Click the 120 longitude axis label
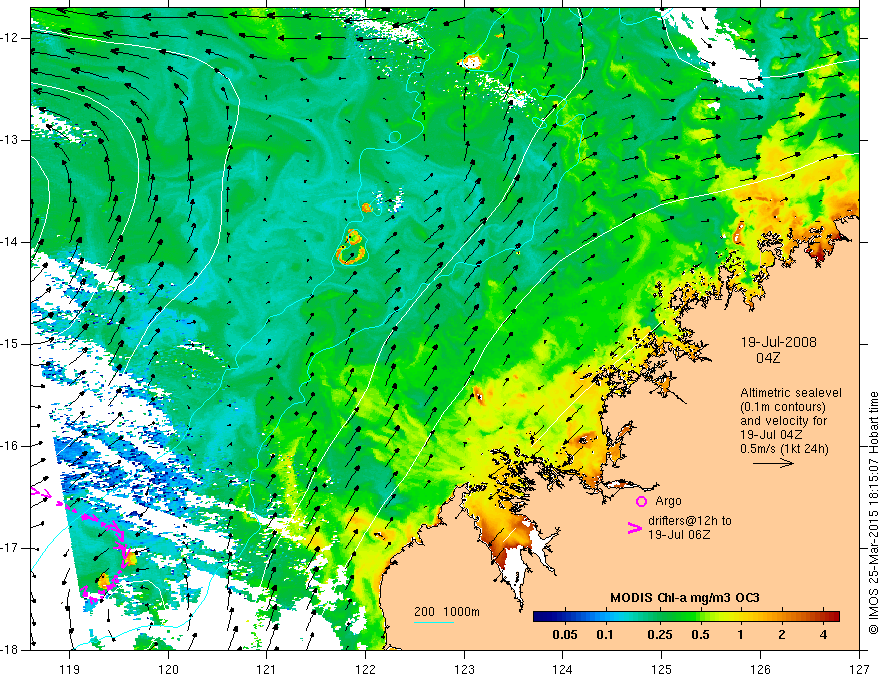The image size is (880, 680). pyautogui.click(x=168, y=669)
